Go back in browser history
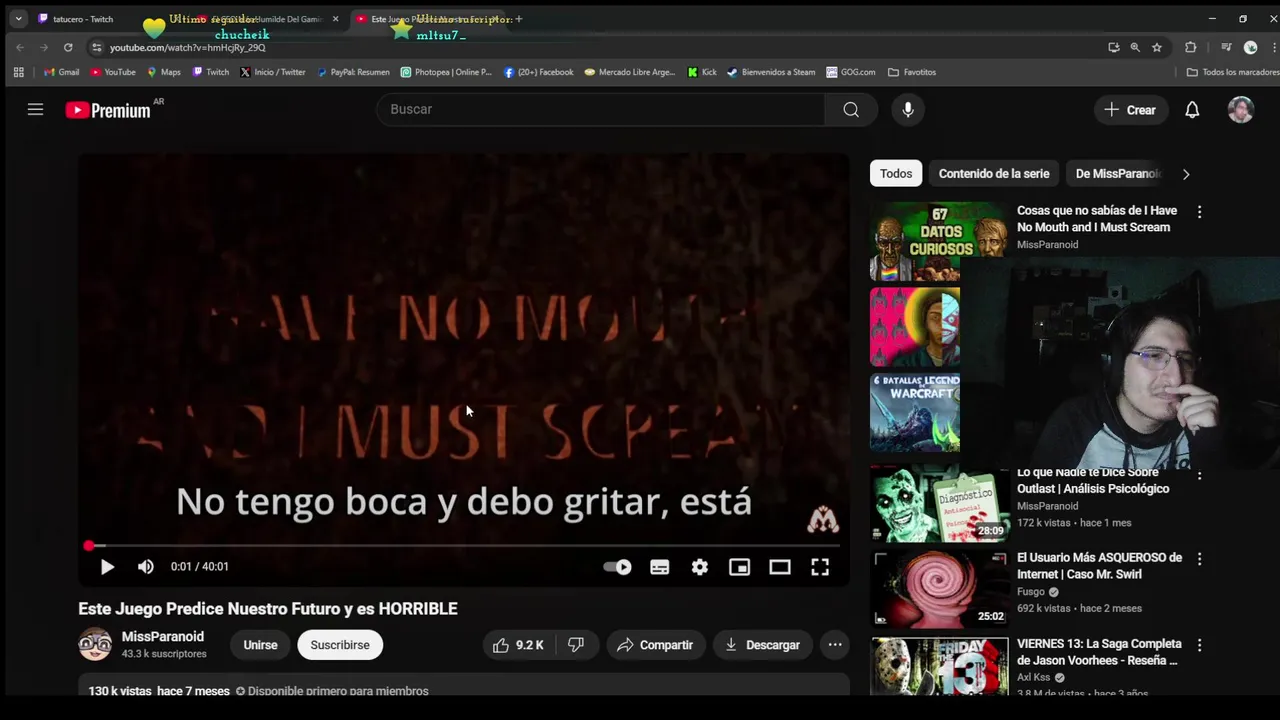Viewport: 1280px width, 720px height. 20,47
